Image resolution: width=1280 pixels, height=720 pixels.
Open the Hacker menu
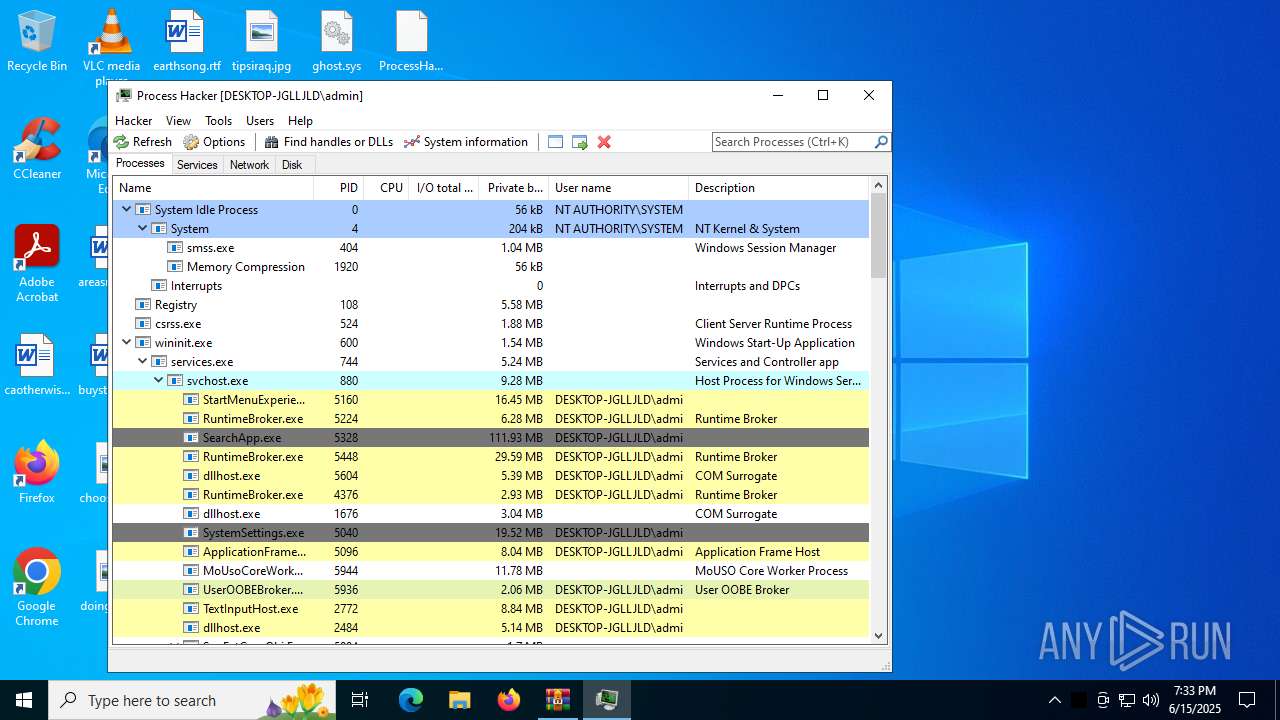click(x=134, y=121)
